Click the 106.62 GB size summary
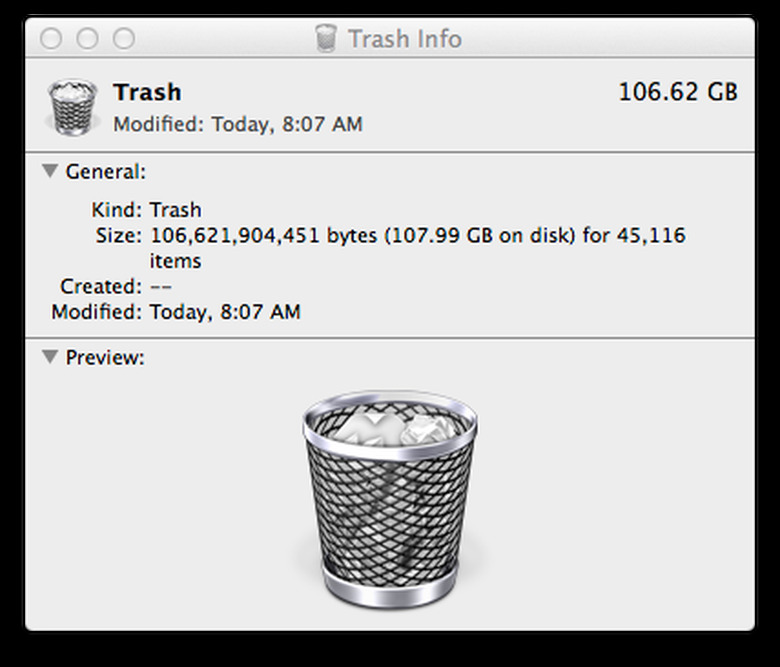This screenshot has width=780, height=667. pyautogui.click(x=677, y=92)
